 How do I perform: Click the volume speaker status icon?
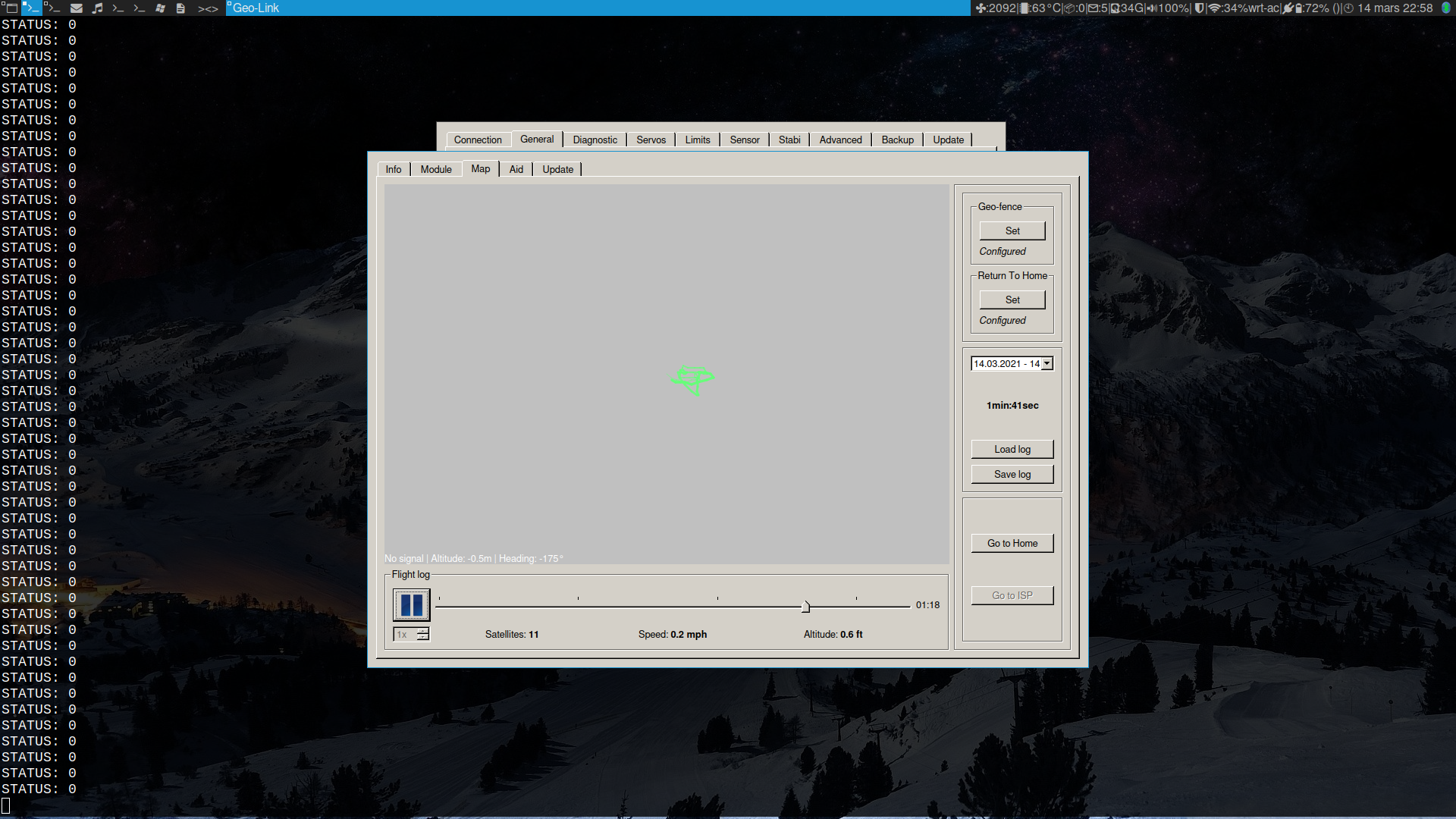[1152, 8]
